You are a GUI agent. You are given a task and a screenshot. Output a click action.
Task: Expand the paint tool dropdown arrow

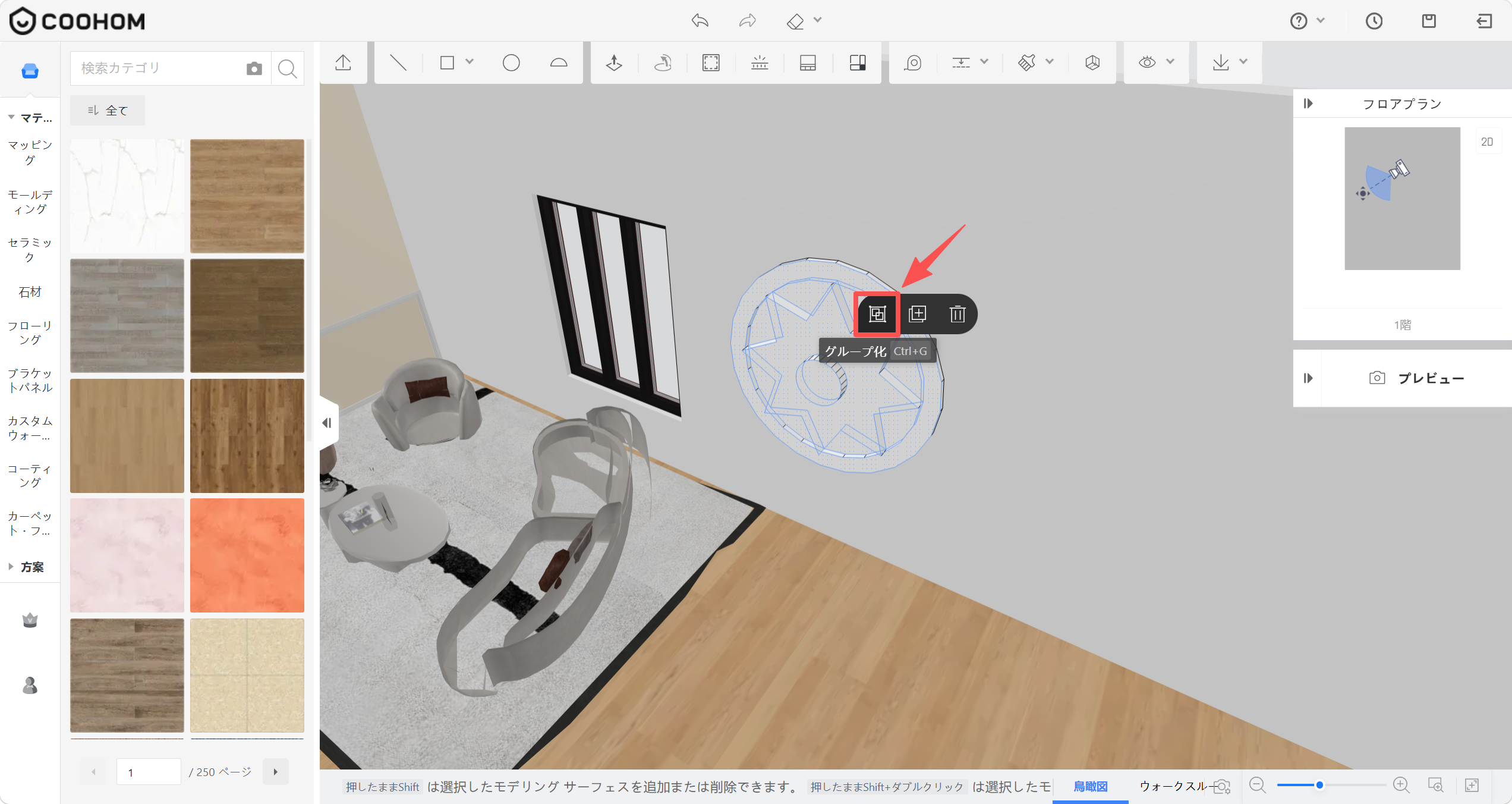(1050, 61)
